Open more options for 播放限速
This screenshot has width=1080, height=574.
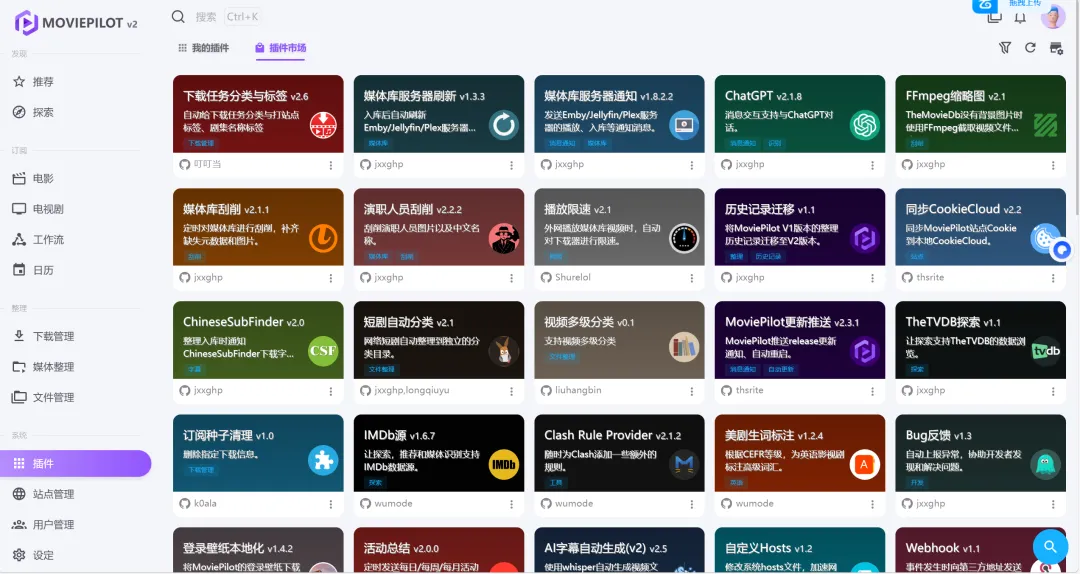[x=692, y=278]
